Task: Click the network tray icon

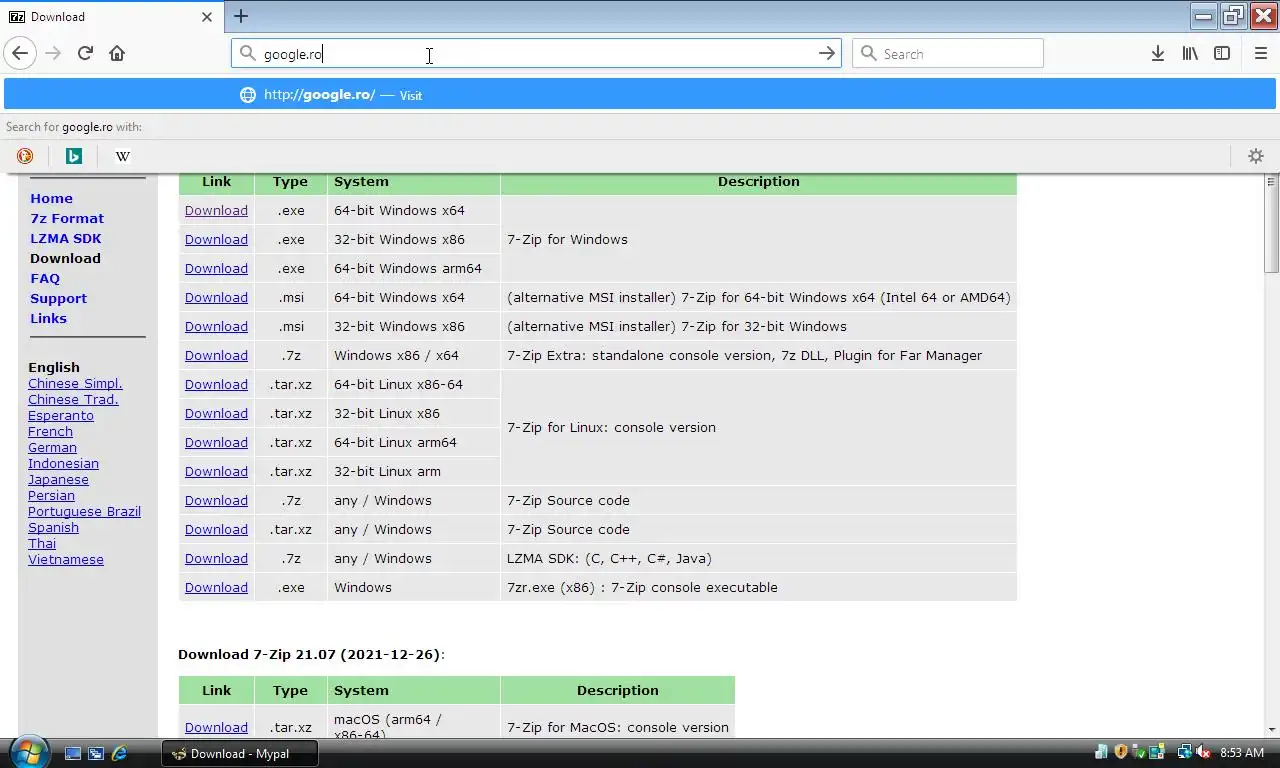Action: click(x=1185, y=752)
